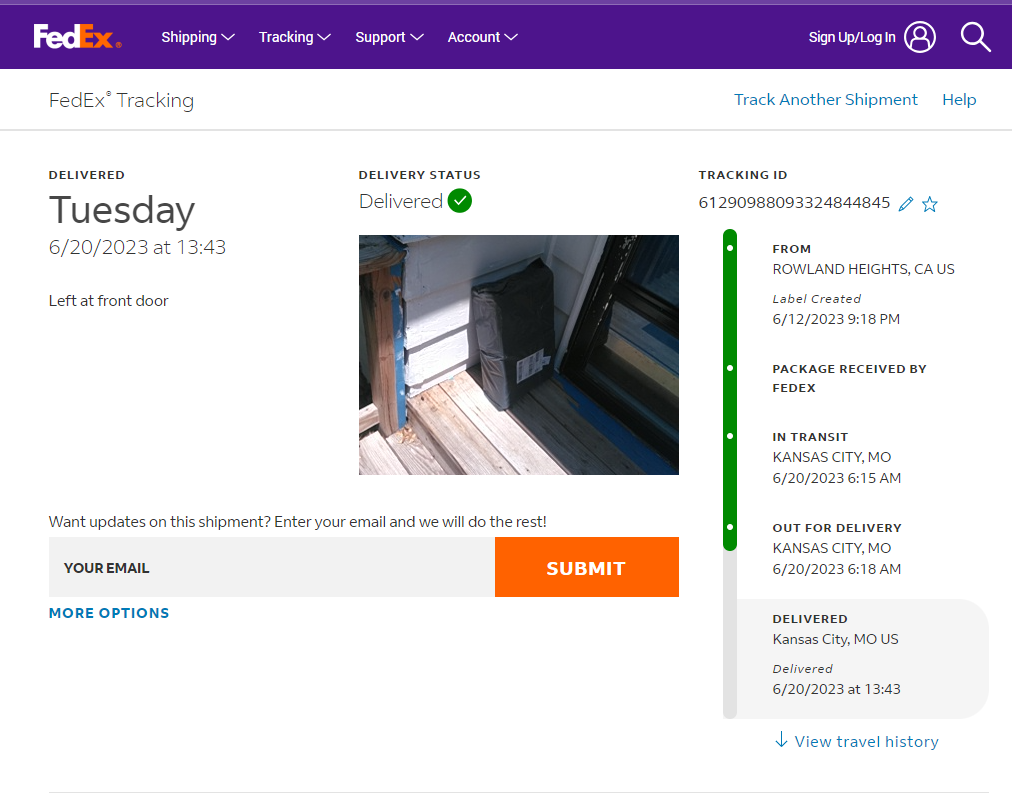This screenshot has width=1012, height=800.
Task: Open the Account menu
Action: pos(482,37)
